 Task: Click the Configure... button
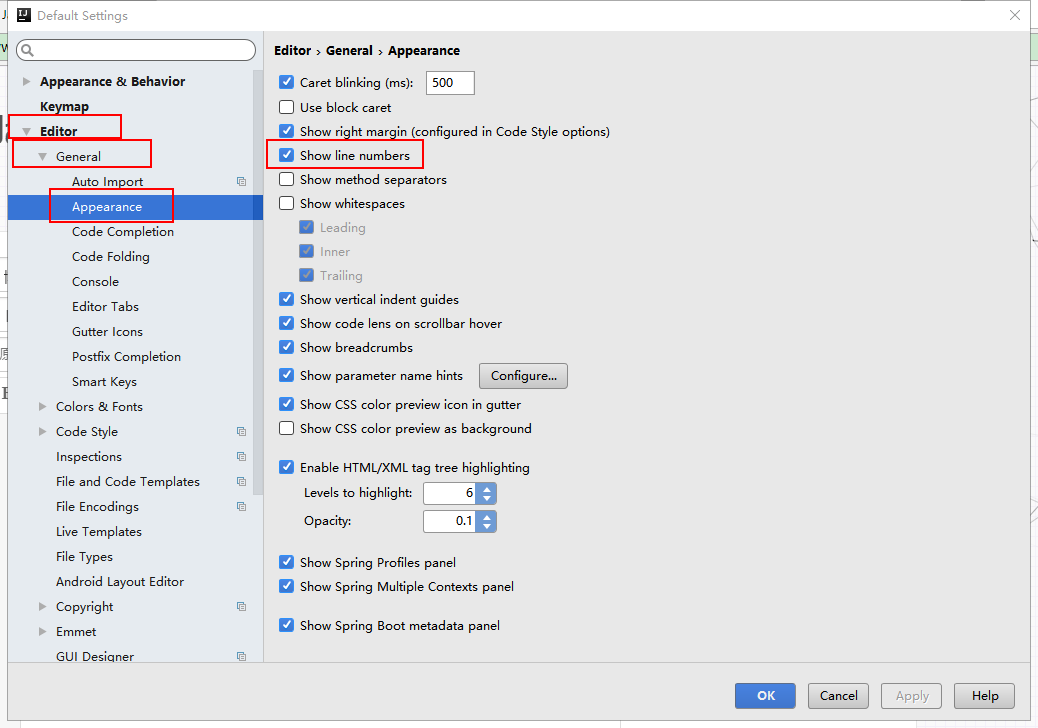523,376
